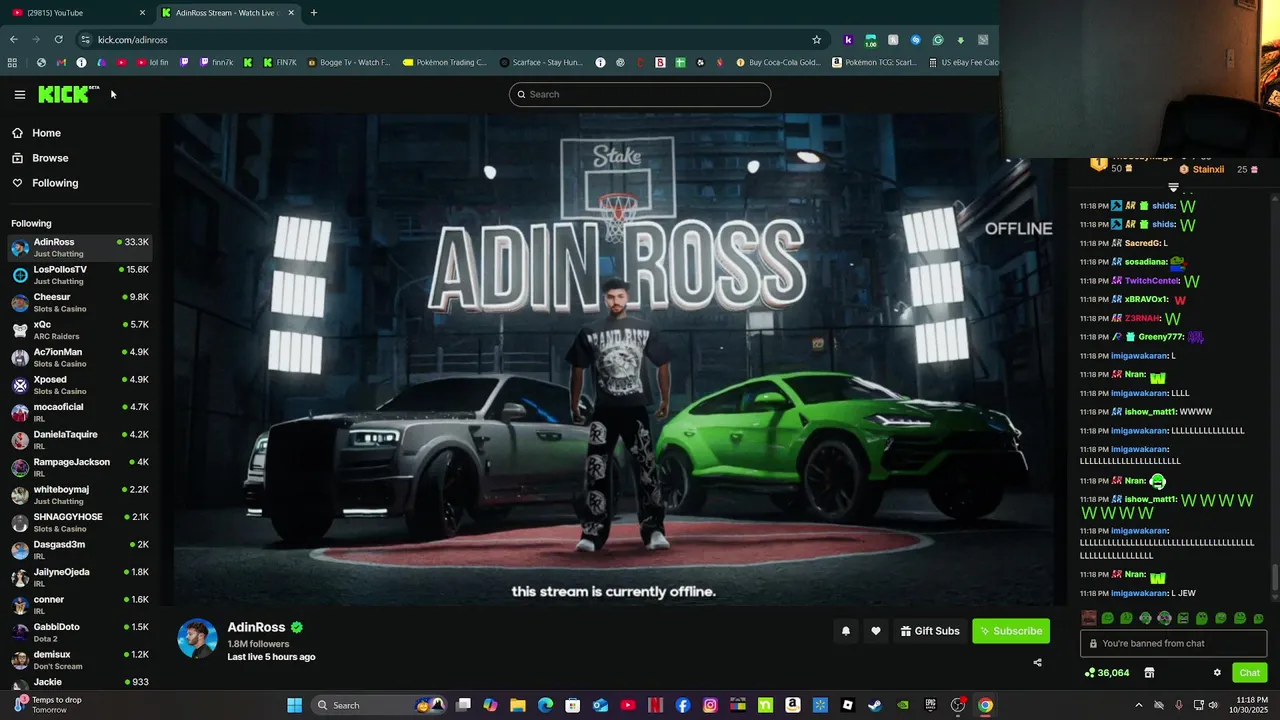Click 'TwitchCentel' username in chat

1153,281
